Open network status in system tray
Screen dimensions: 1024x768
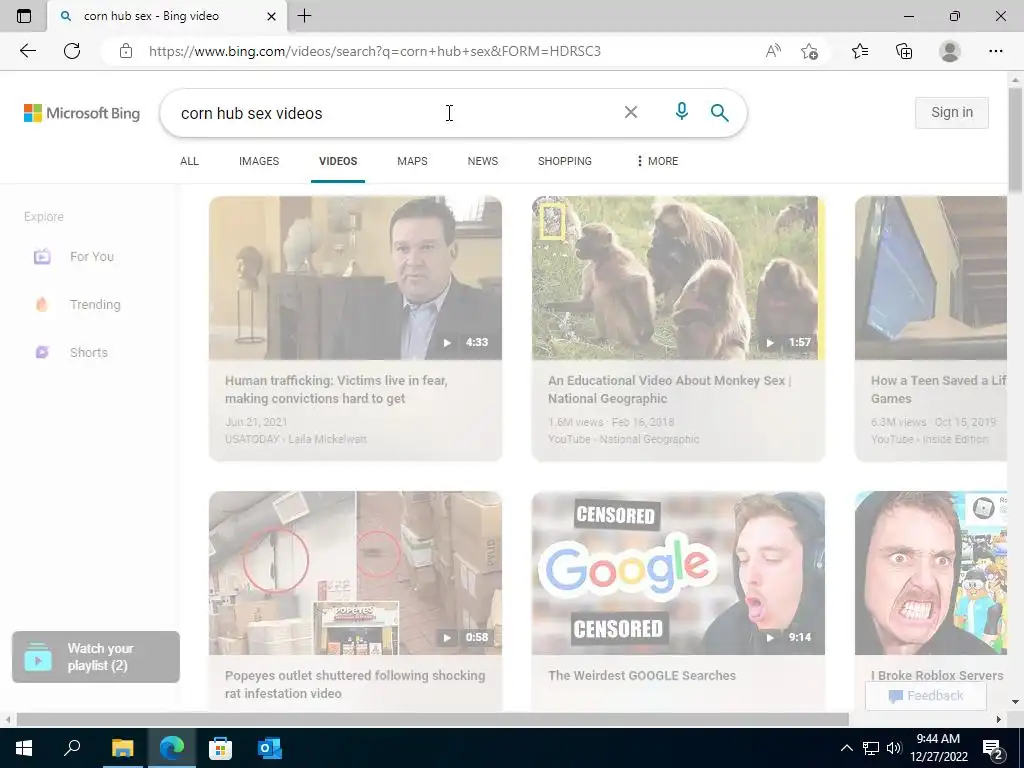click(x=871, y=748)
